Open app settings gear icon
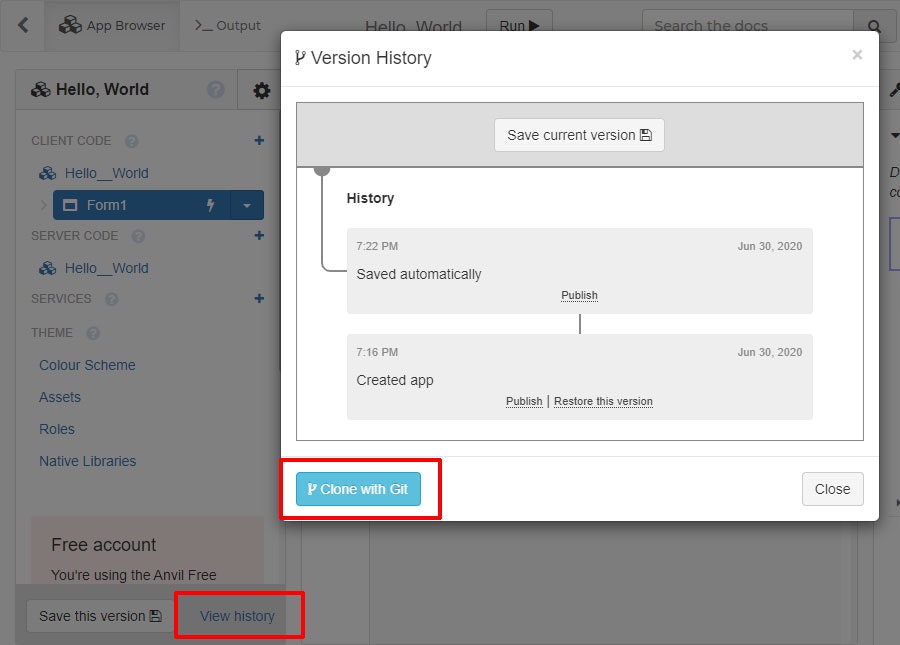 click(x=261, y=90)
